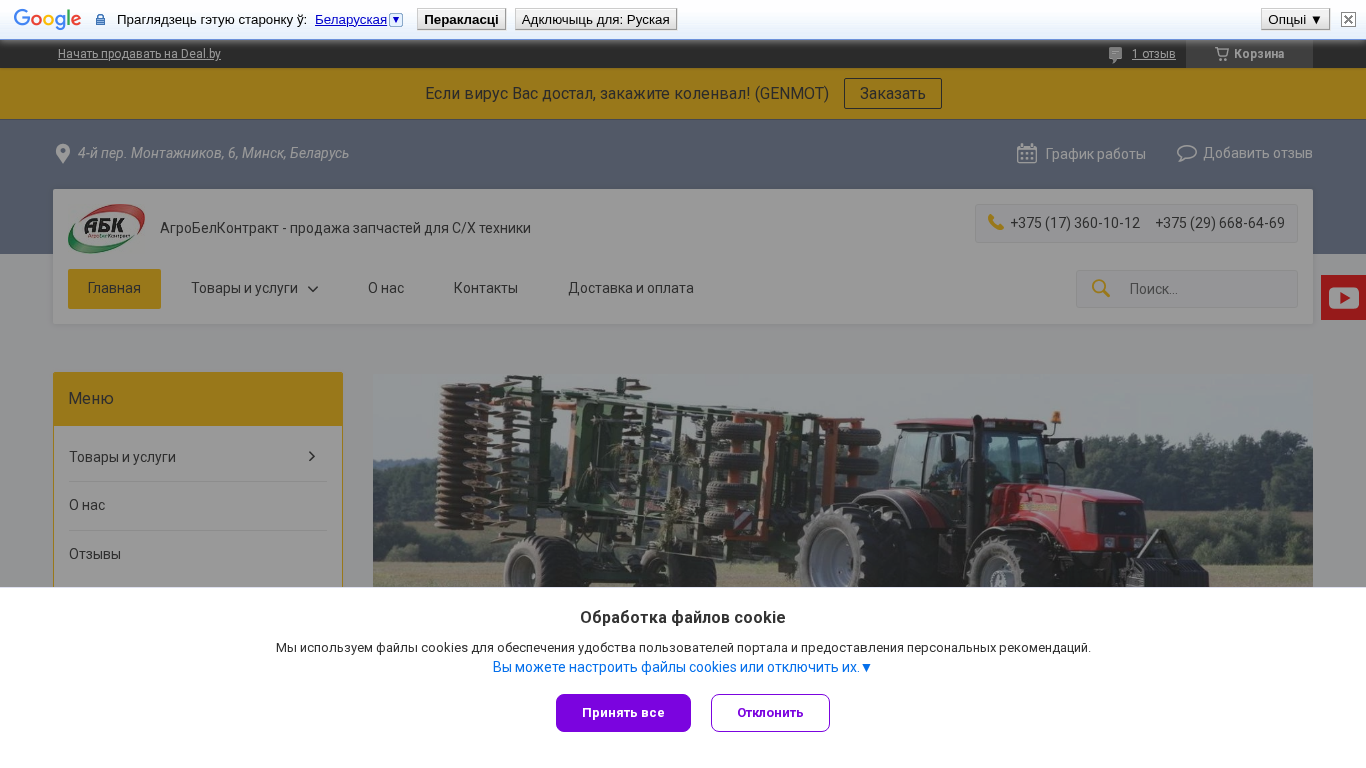Open Отзывы in sidebar menu
Image resolution: width=1366 pixels, height=768 pixels.
point(95,554)
